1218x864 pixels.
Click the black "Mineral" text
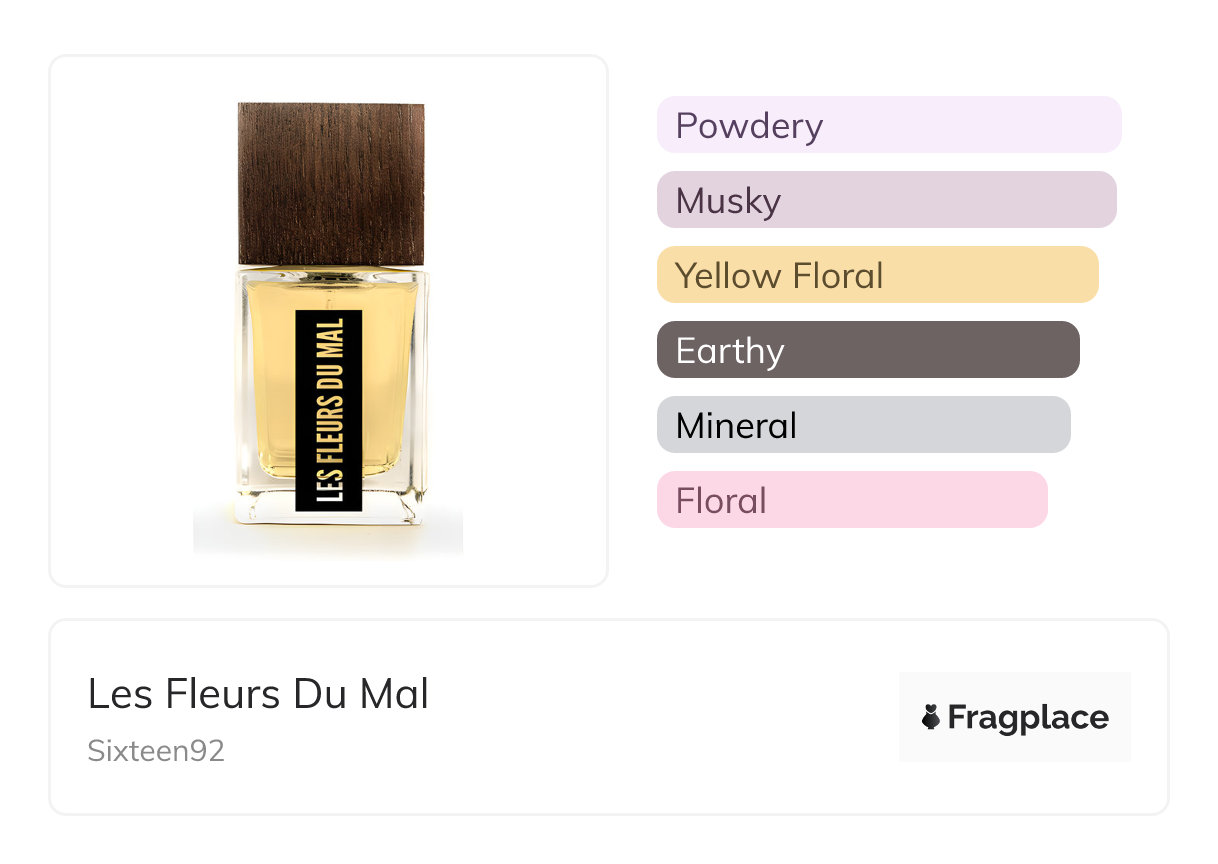(736, 426)
